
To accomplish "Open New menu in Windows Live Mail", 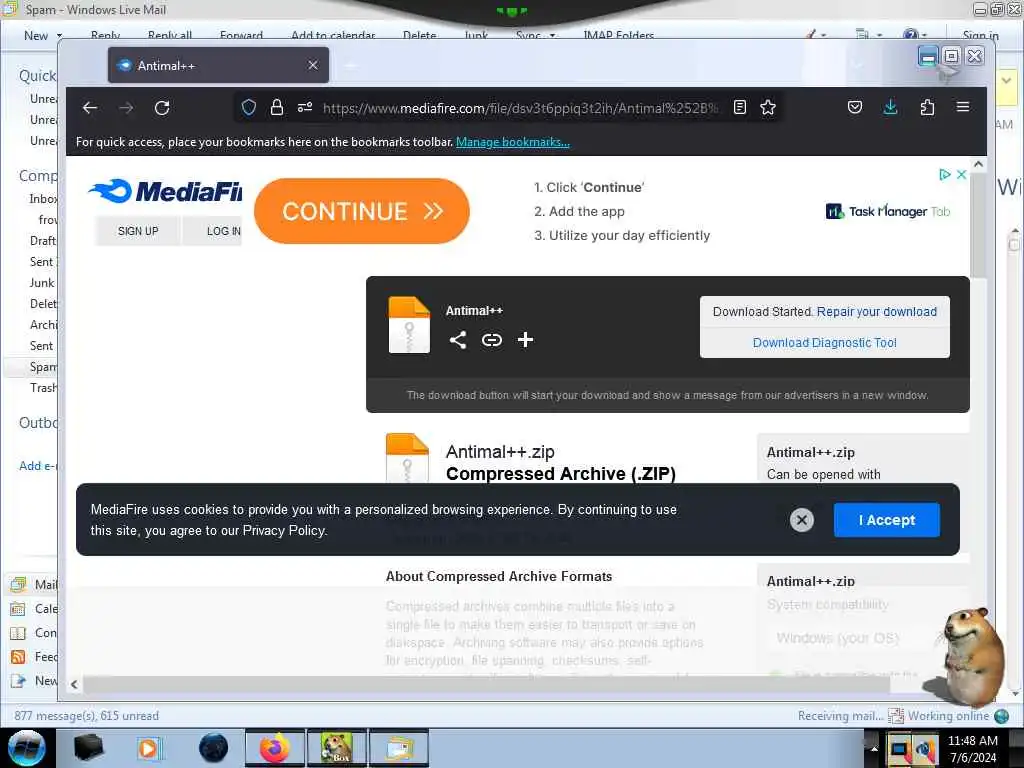I will tap(36, 35).
